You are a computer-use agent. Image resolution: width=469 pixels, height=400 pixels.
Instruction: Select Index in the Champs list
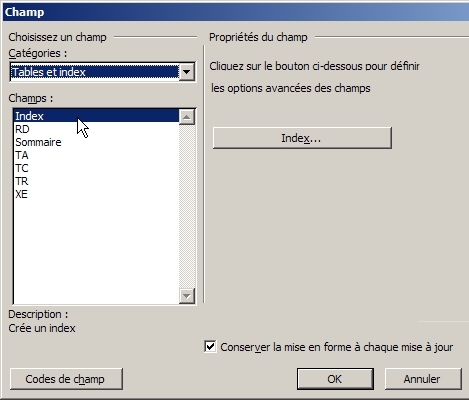click(x=96, y=116)
